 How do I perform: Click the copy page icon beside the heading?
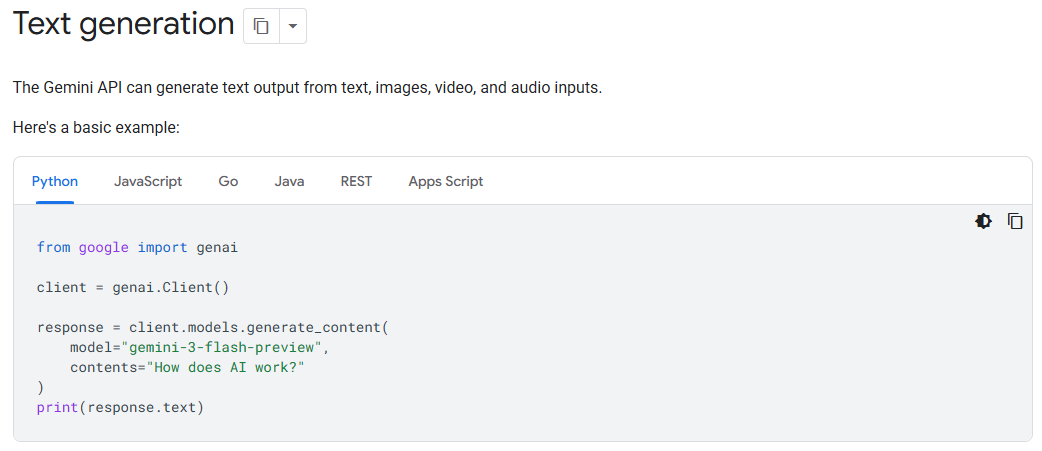pos(261,27)
